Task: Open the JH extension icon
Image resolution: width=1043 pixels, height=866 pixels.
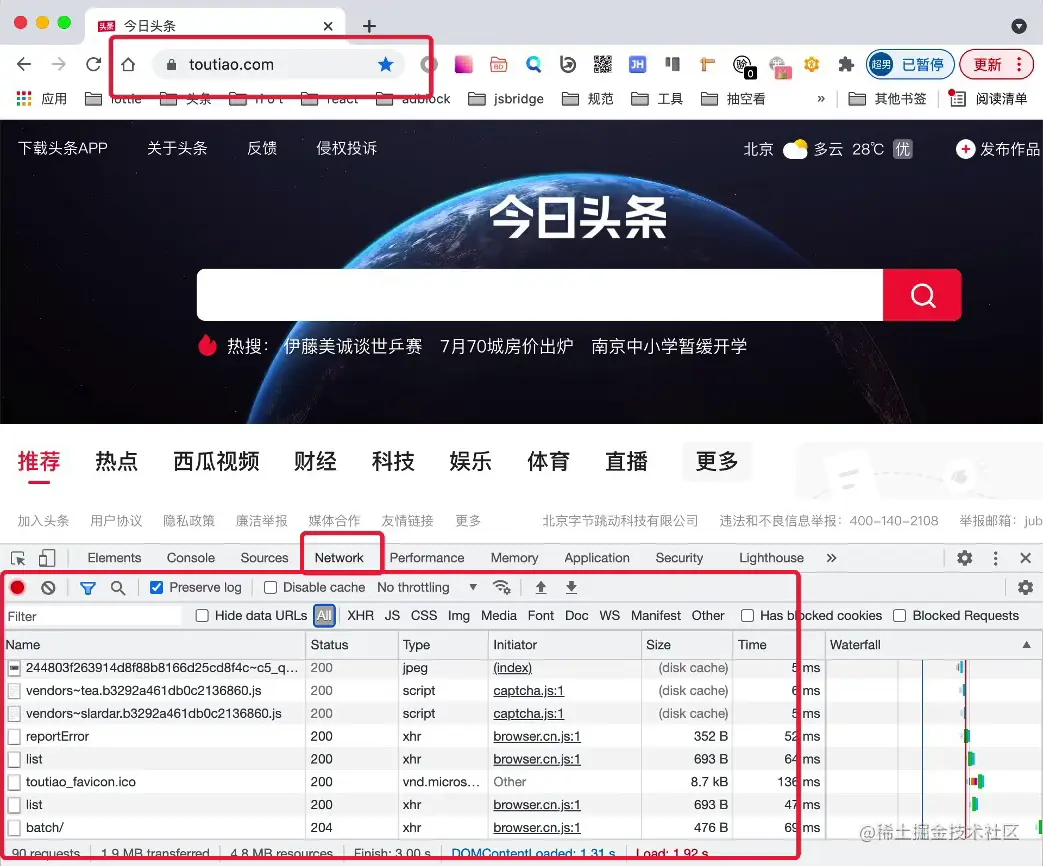Action: (637, 65)
